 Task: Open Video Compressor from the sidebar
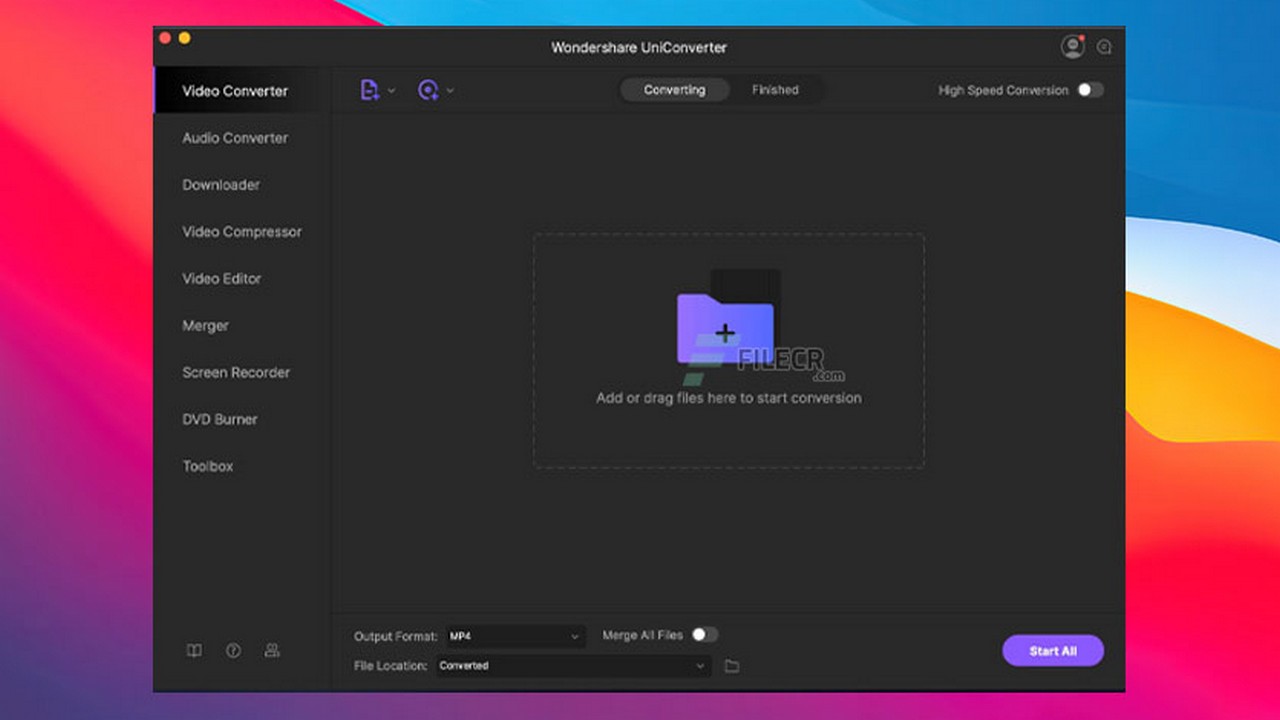(x=242, y=232)
